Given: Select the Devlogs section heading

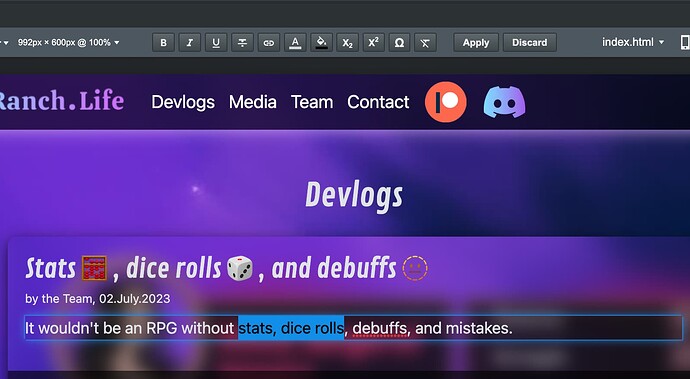Looking at the screenshot, I should 354,195.
